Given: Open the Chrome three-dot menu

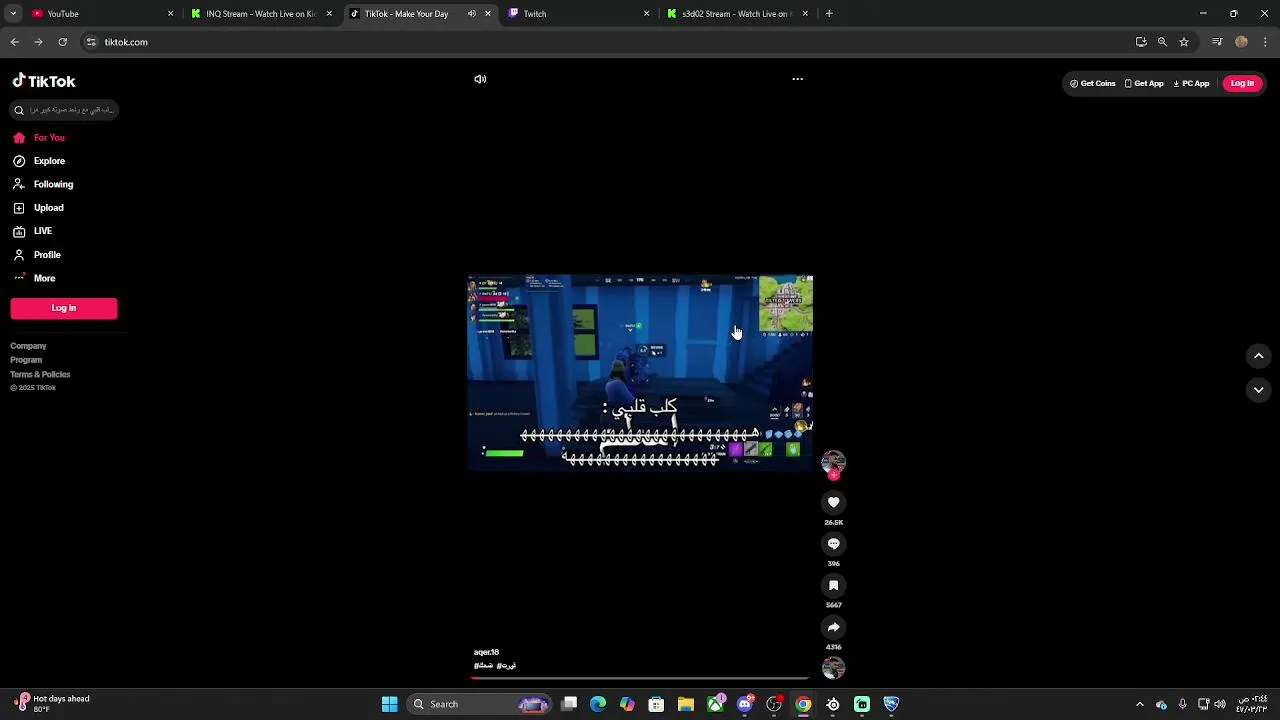Looking at the screenshot, I should pyautogui.click(x=1265, y=42).
